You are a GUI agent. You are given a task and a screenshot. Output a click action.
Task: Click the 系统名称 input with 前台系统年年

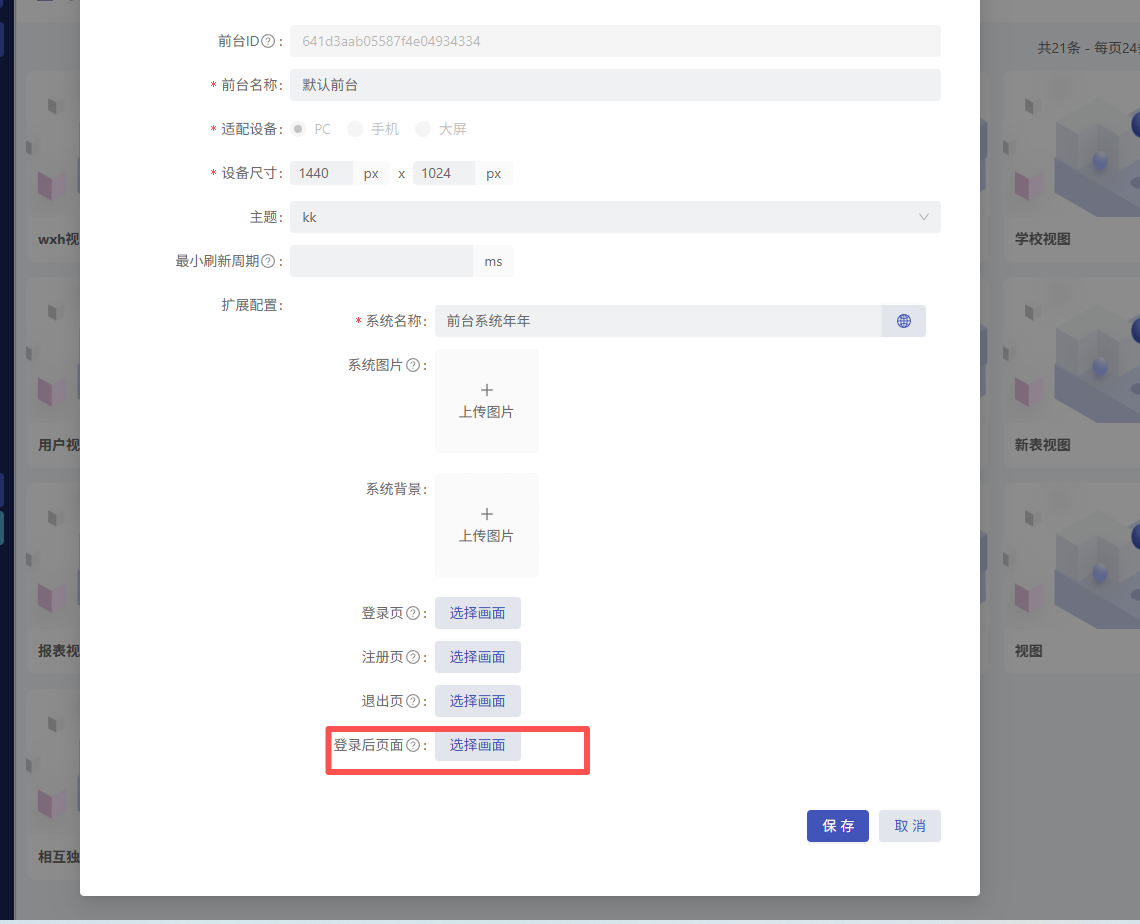(659, 321)
